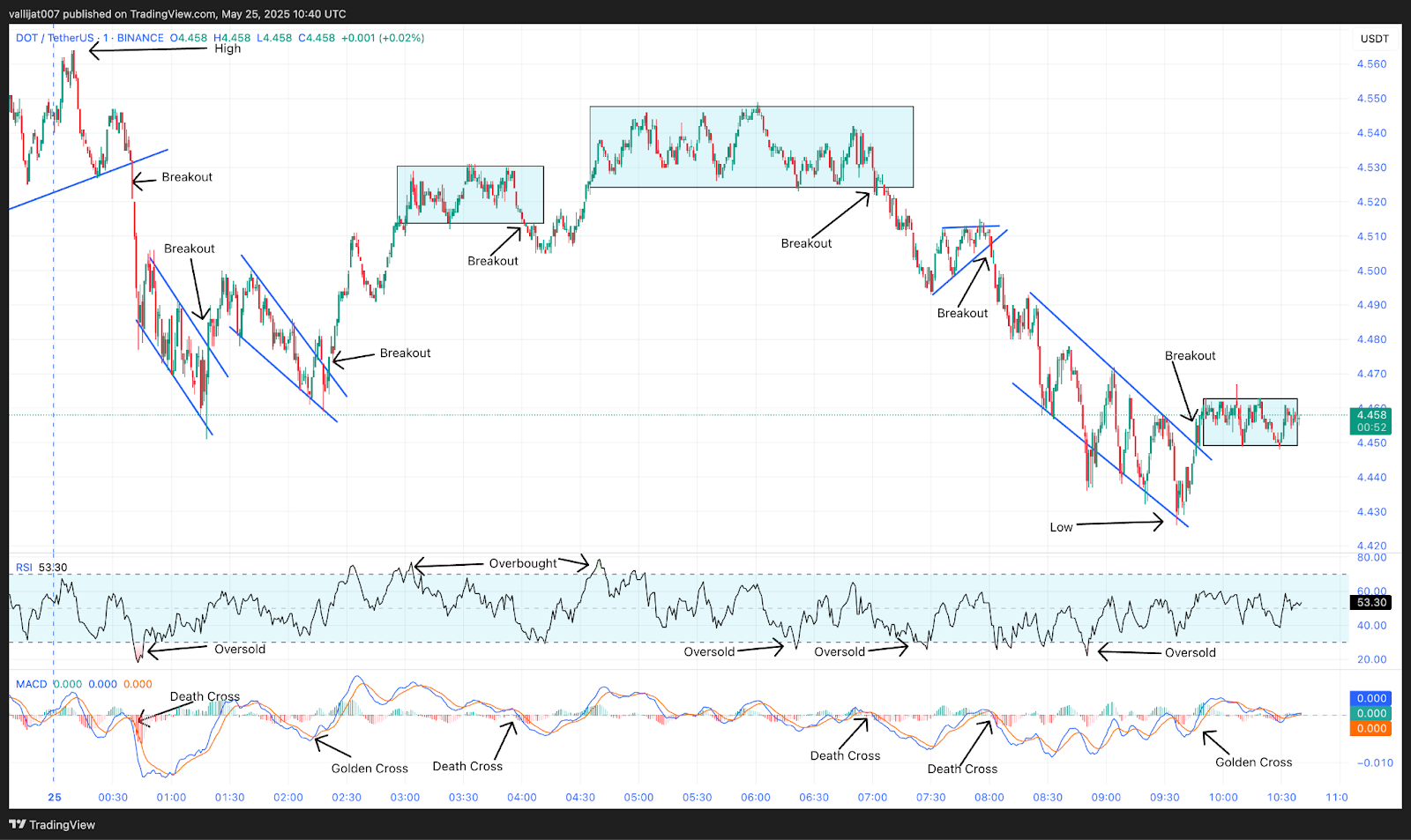Click the header text 'vallijat007 published on TradingView.com'
The width and height of the screenshot is (1411, 840).
[x=112, y=14]
